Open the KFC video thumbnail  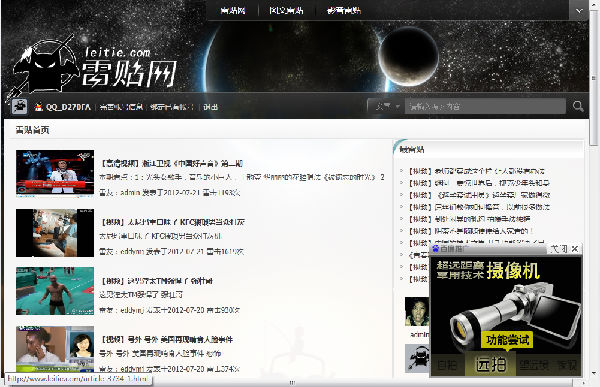(x=55, y=233)
